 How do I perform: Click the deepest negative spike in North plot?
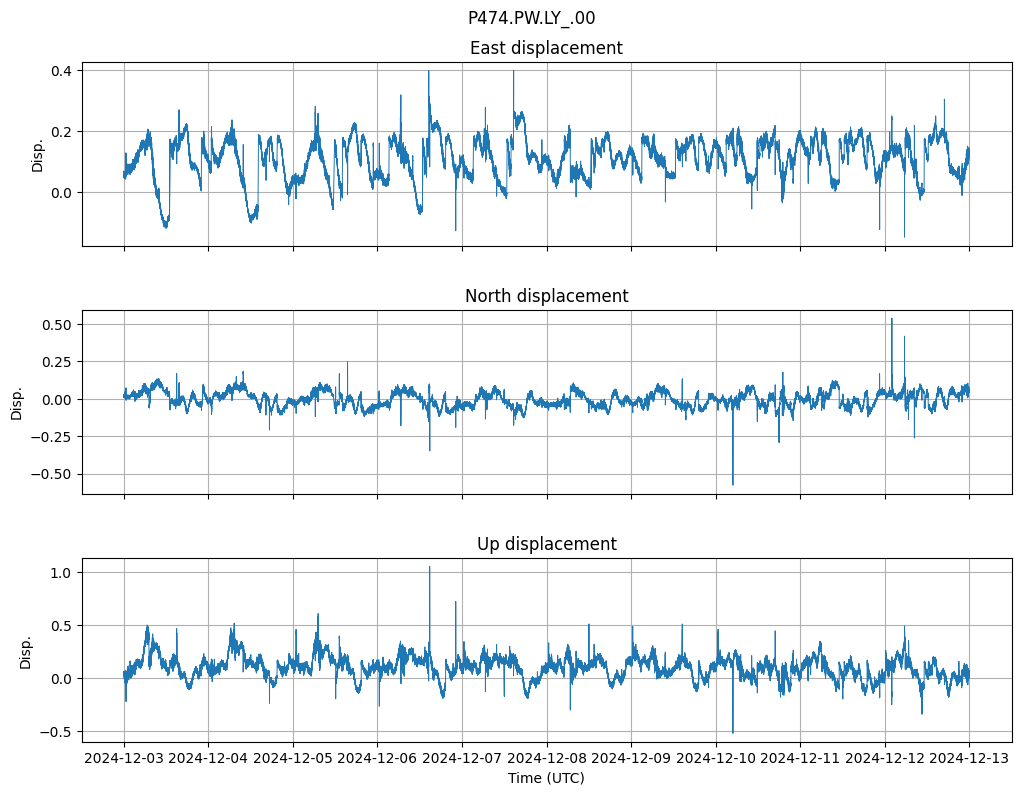pos(733,485)
